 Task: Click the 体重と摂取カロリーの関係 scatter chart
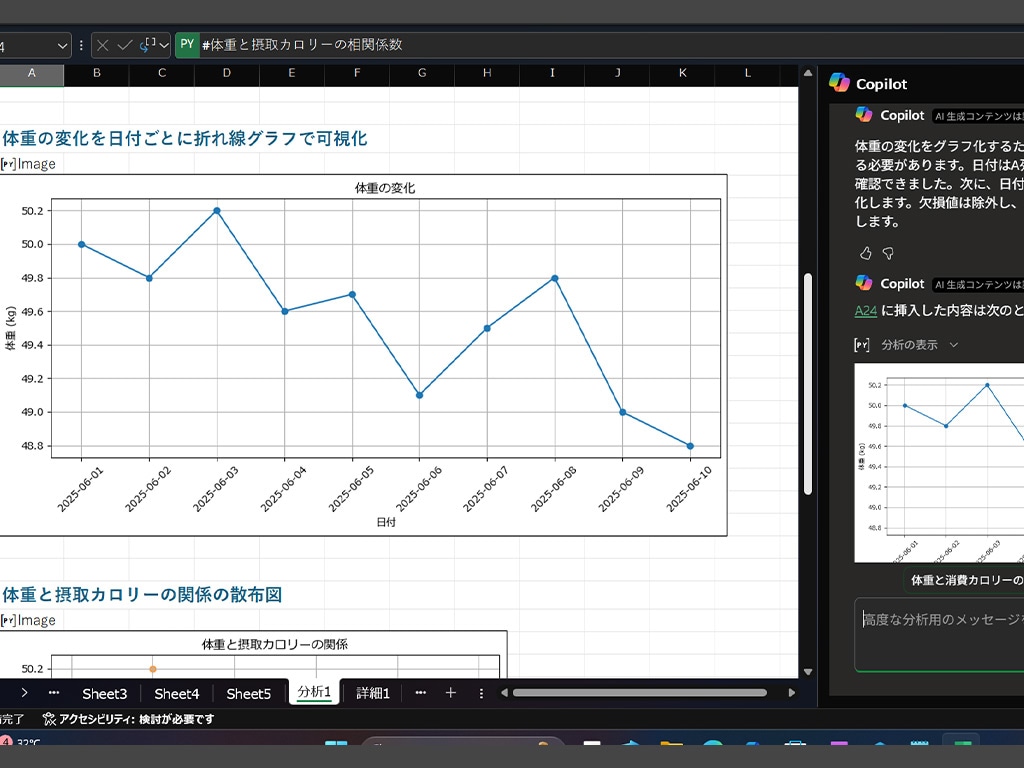click(253, 654)
